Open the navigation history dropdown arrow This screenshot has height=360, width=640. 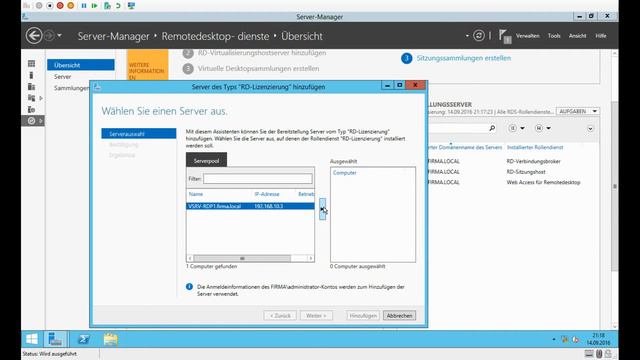coord(60,36)
